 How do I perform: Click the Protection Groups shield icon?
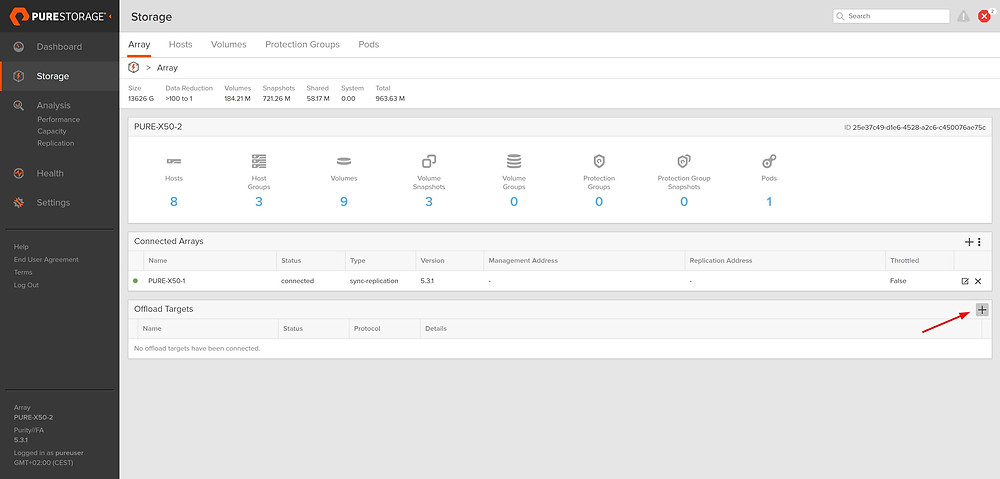pos(599,161)
